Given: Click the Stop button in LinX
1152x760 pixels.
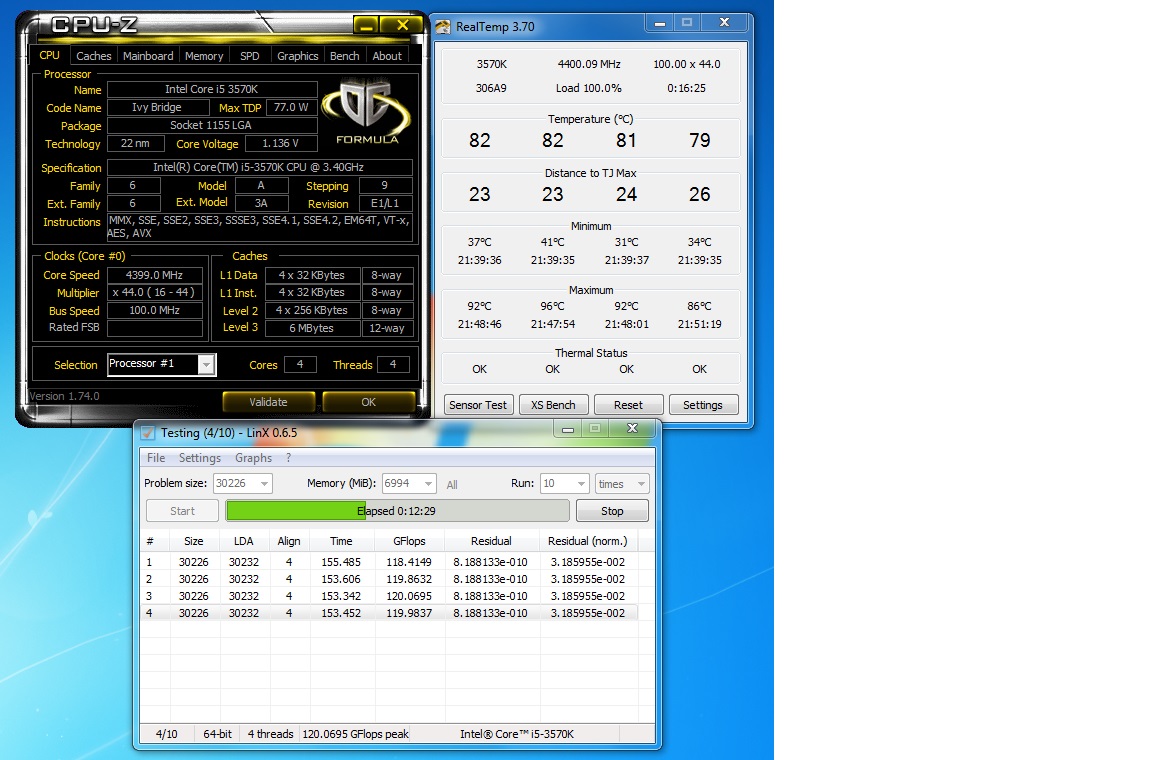Looking at the screenshot, I should 612,511.
